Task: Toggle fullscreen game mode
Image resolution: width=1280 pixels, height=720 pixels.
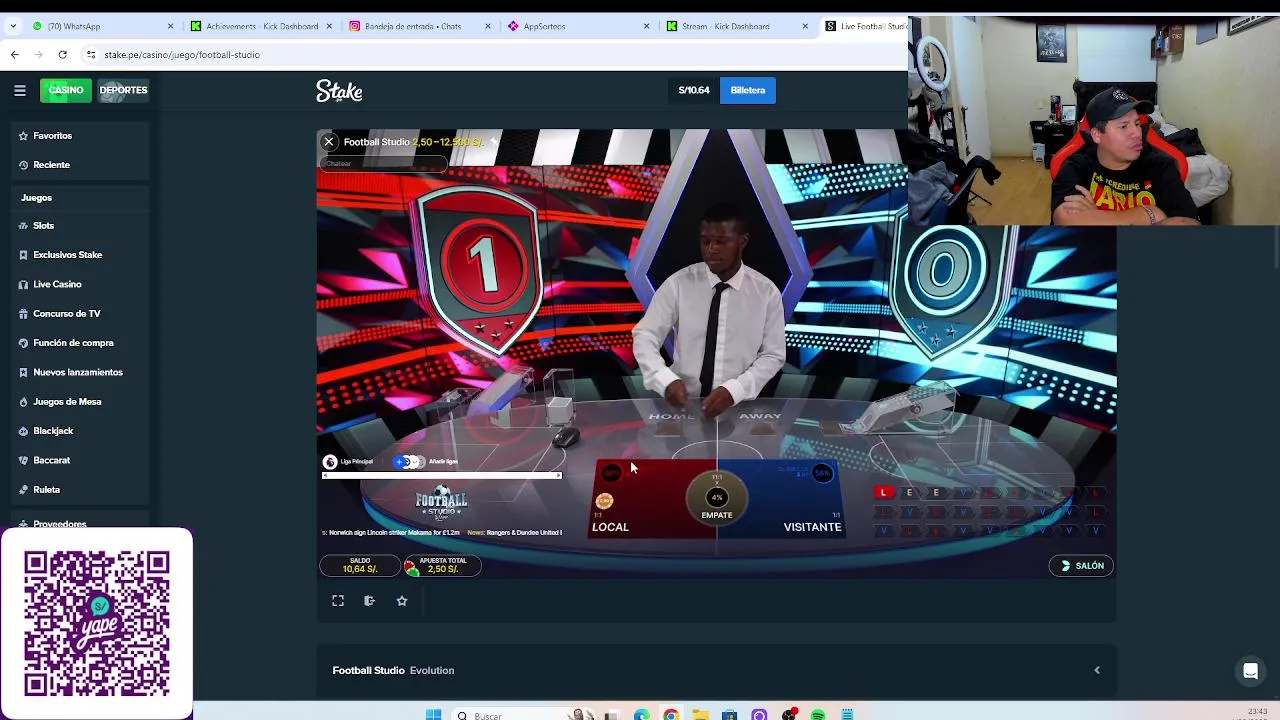Action: 338,601
